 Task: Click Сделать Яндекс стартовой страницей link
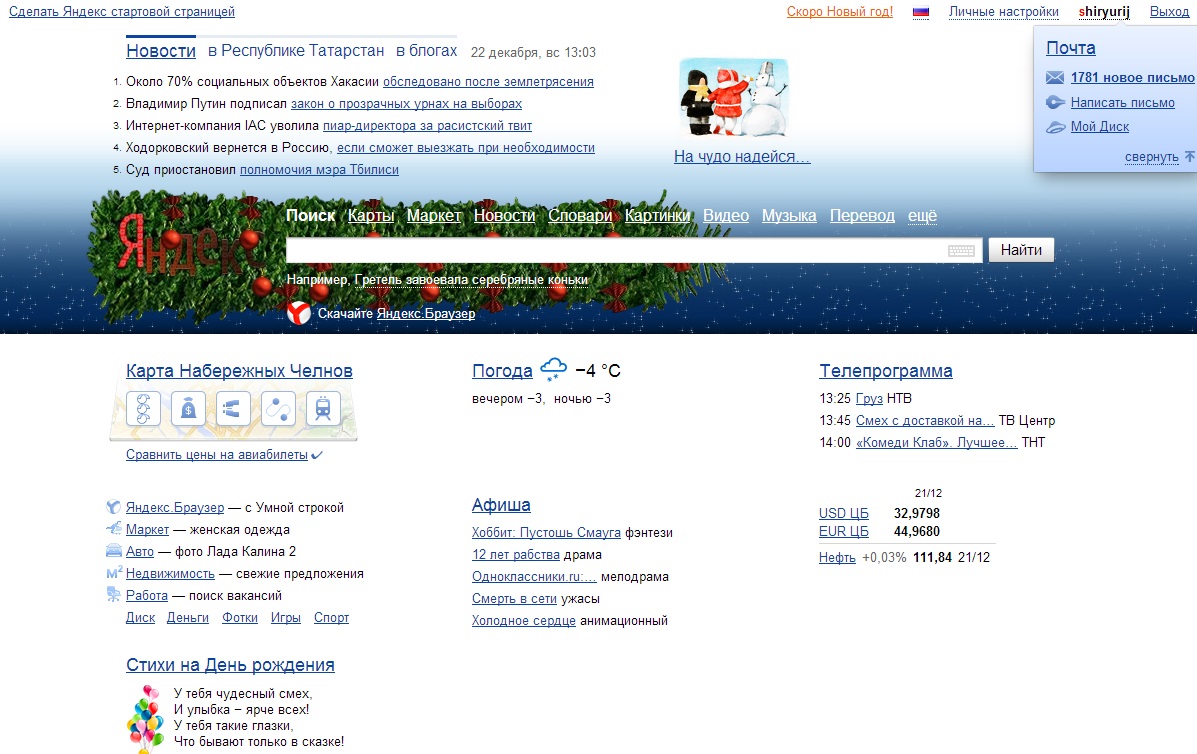(x=122, y=12)
